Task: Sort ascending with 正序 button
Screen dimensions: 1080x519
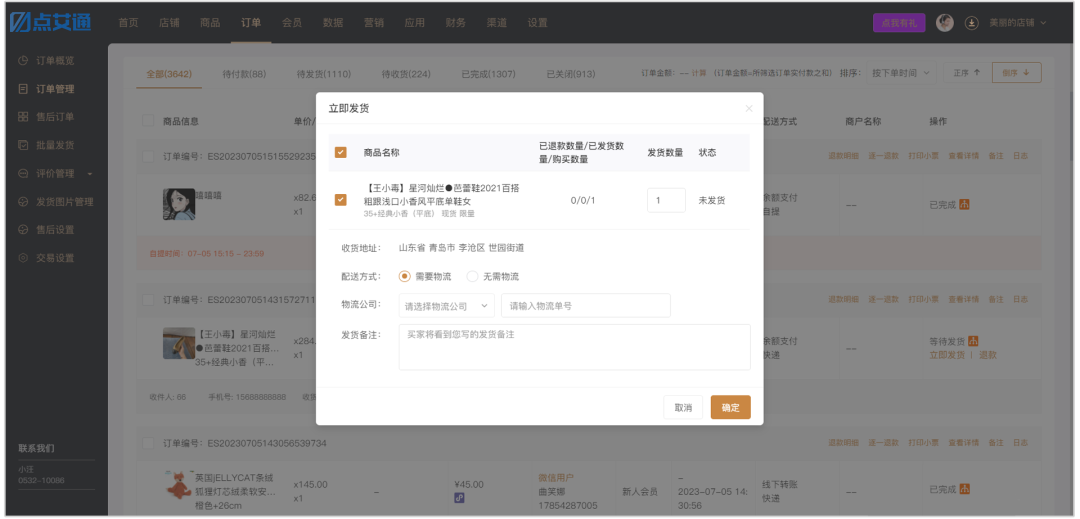Action: coord(966,73)
